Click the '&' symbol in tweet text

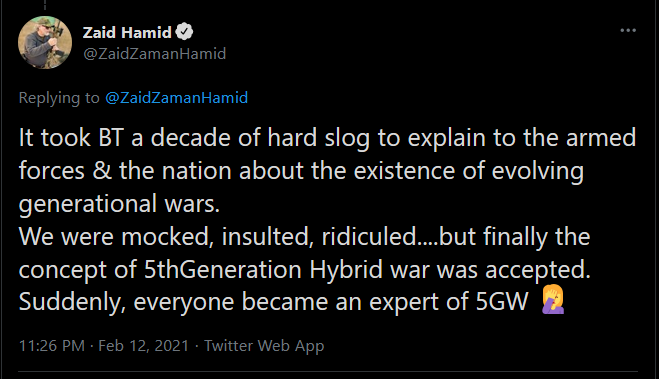[x=102, y=171]
